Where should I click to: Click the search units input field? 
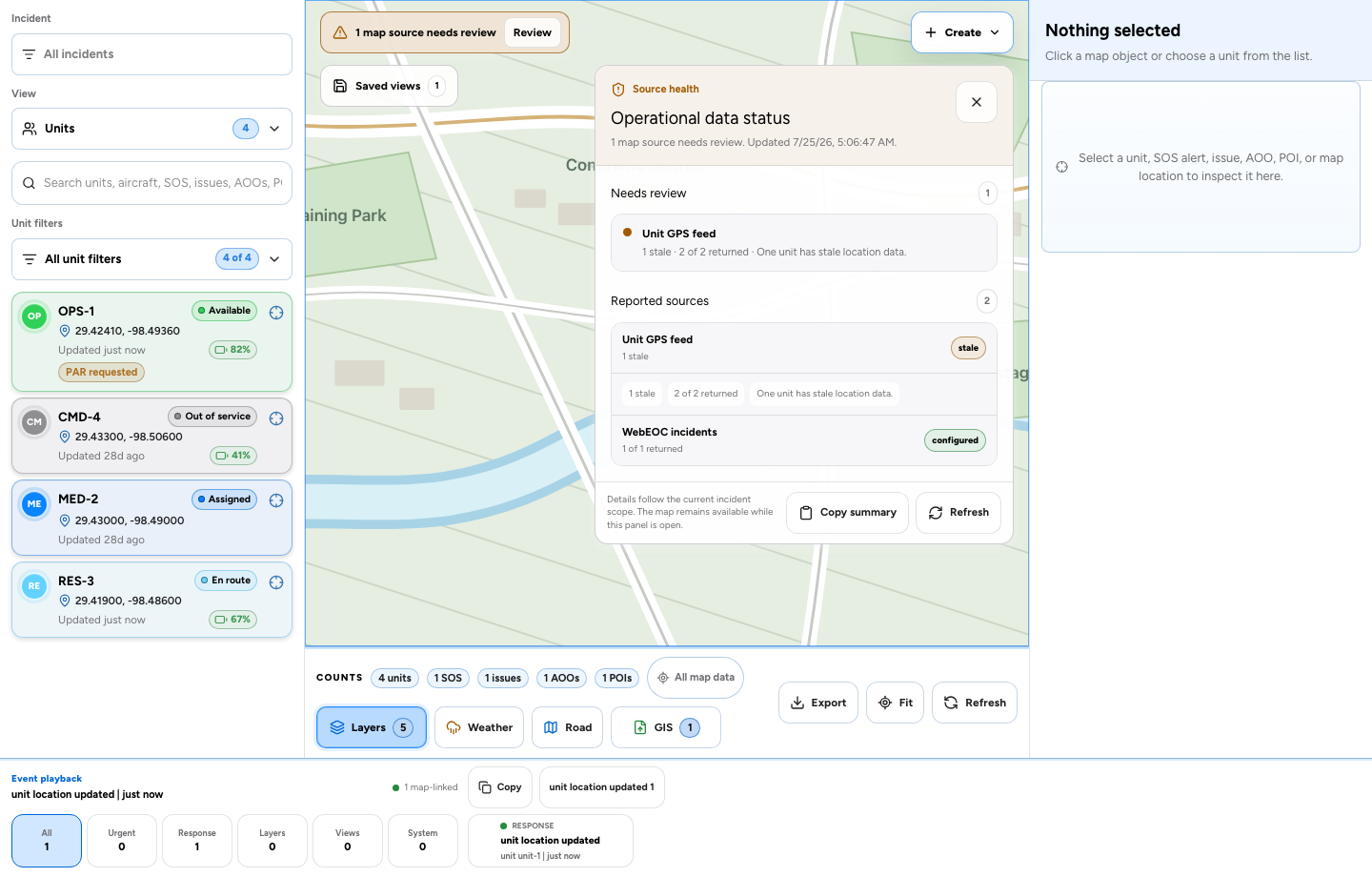tap(151, 183)
